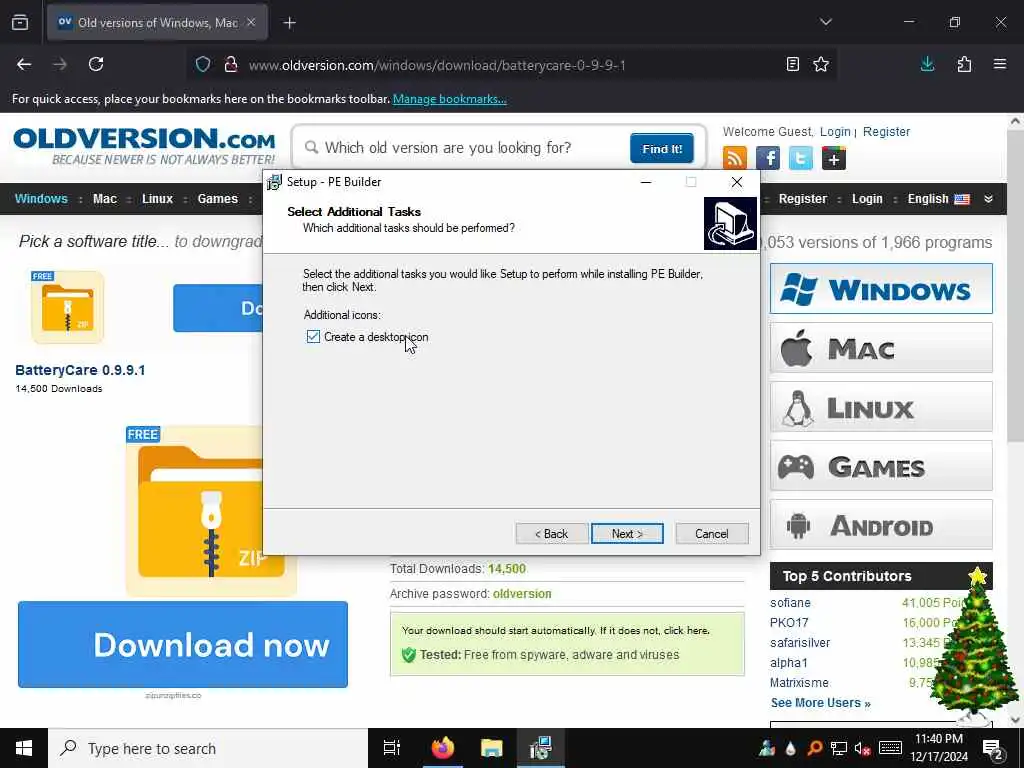Click the Windows platform banner
Viewport: 1024px width, 768px height.
(x=881, y=289)
